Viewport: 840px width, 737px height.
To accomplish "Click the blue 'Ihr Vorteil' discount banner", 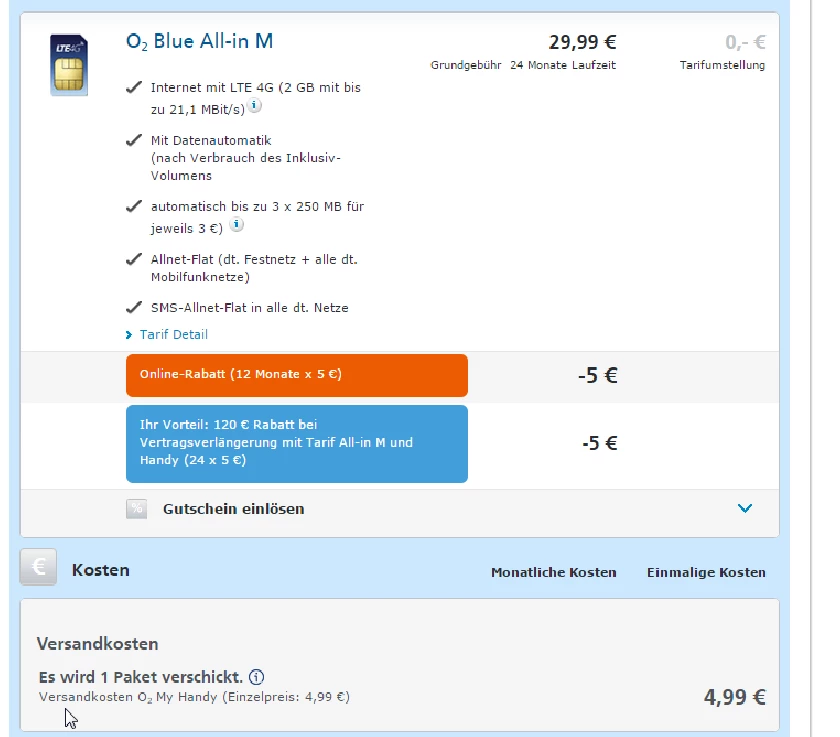I will pos(296,443).
